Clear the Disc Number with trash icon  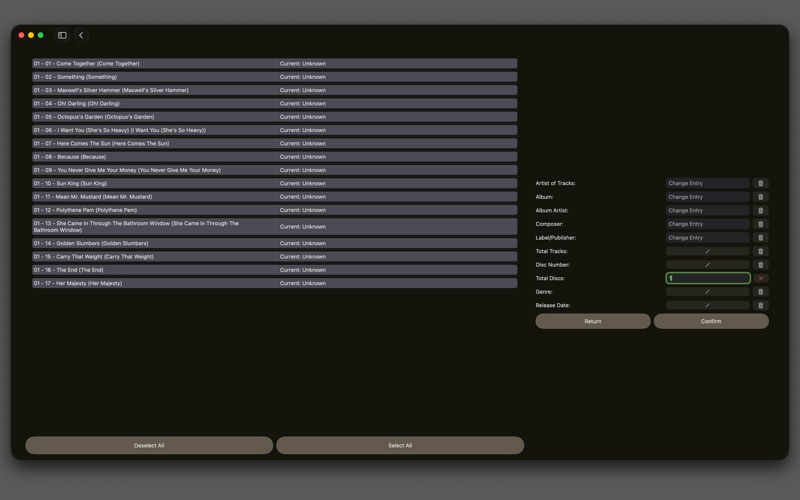[760, 265]
